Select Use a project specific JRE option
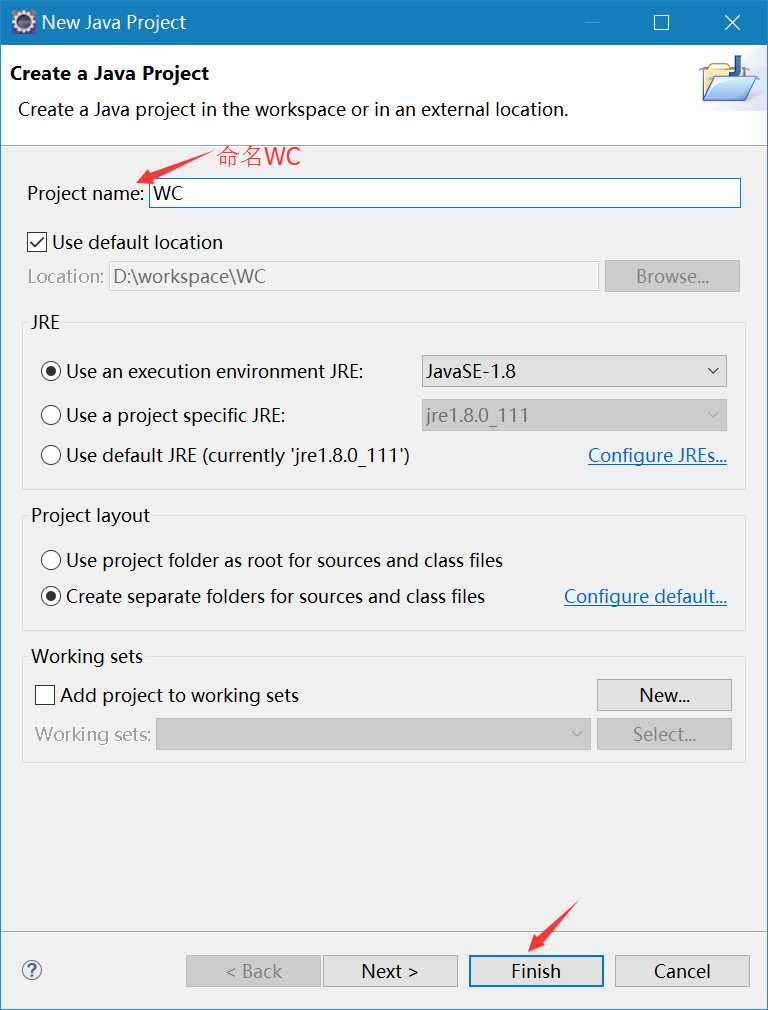The width and height of the screenshot is (768, 1010). coord(51,415)
